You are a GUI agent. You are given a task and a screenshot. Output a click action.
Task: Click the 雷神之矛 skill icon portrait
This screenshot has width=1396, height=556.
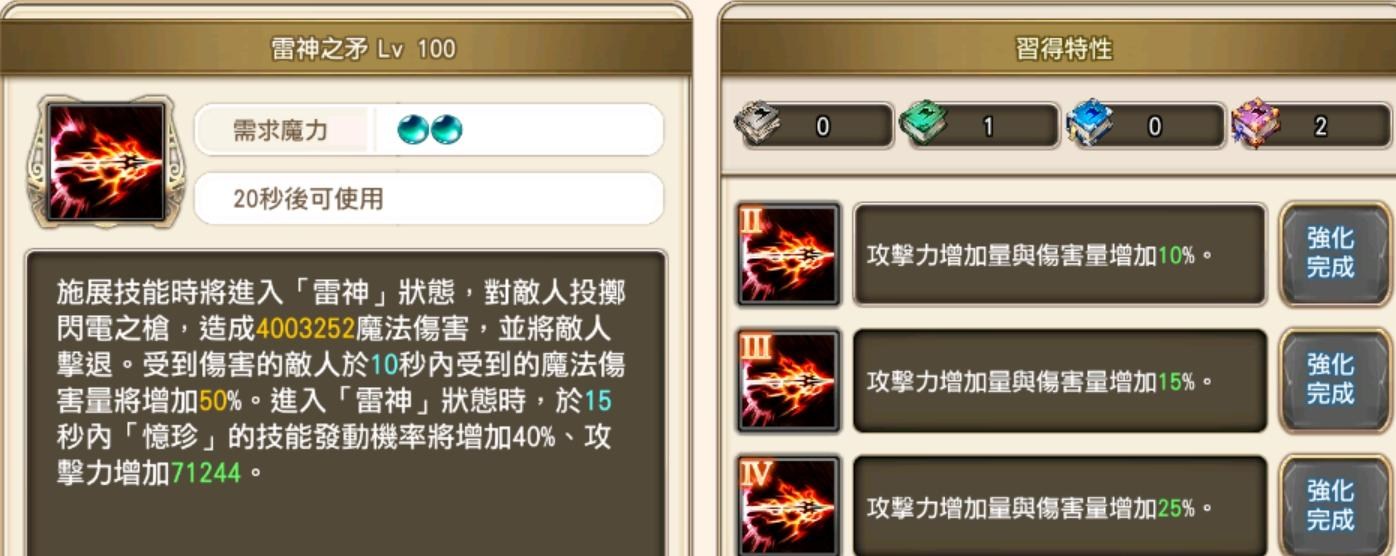pos(107,160)
